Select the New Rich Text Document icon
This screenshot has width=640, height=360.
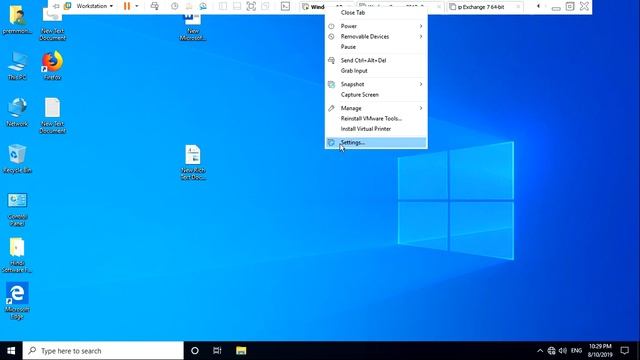point(193,162)
